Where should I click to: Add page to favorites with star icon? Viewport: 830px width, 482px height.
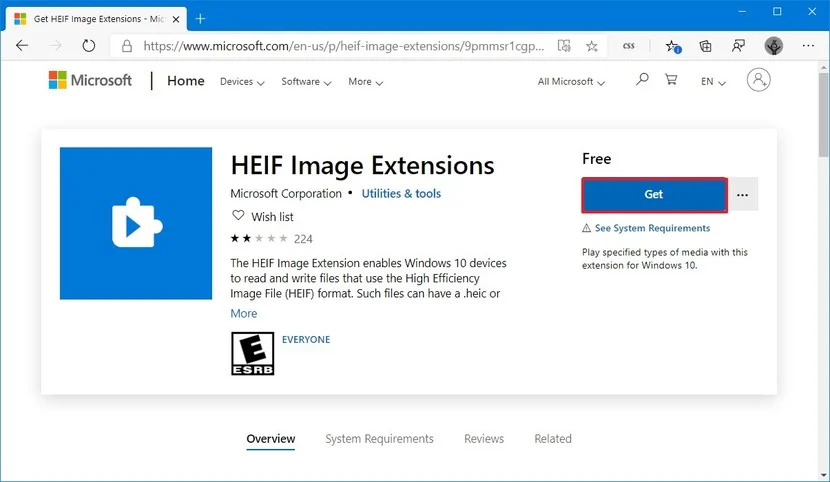tap(592, 46)
